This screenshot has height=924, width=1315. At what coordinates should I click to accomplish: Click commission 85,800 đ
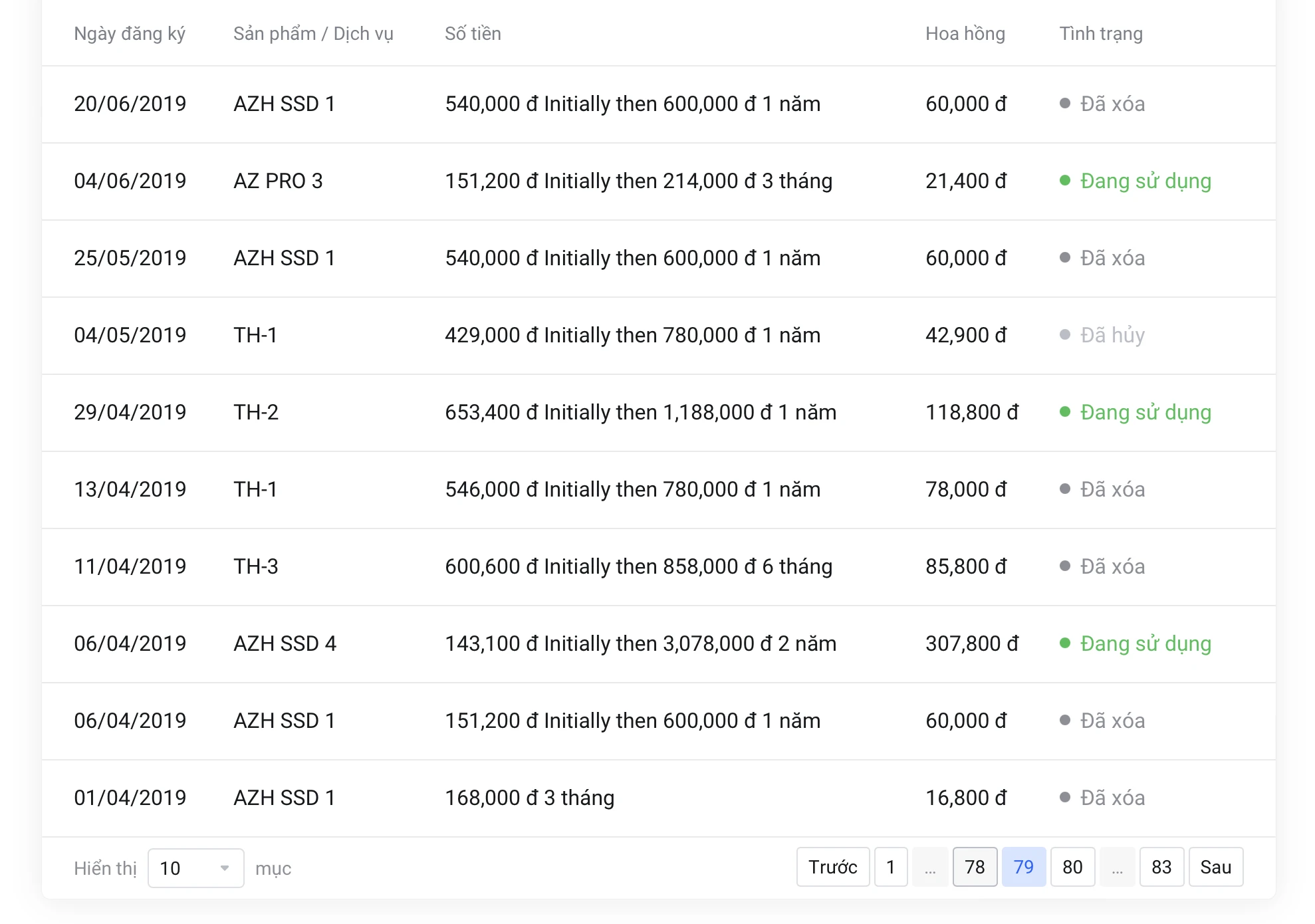(x=966, y=566)
